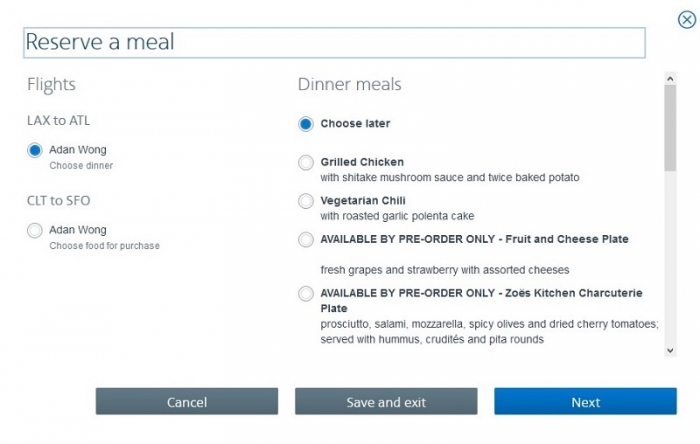Click Choose food for purchase text
This screenshot has height=444, width=700.
(x=104, y=246)
